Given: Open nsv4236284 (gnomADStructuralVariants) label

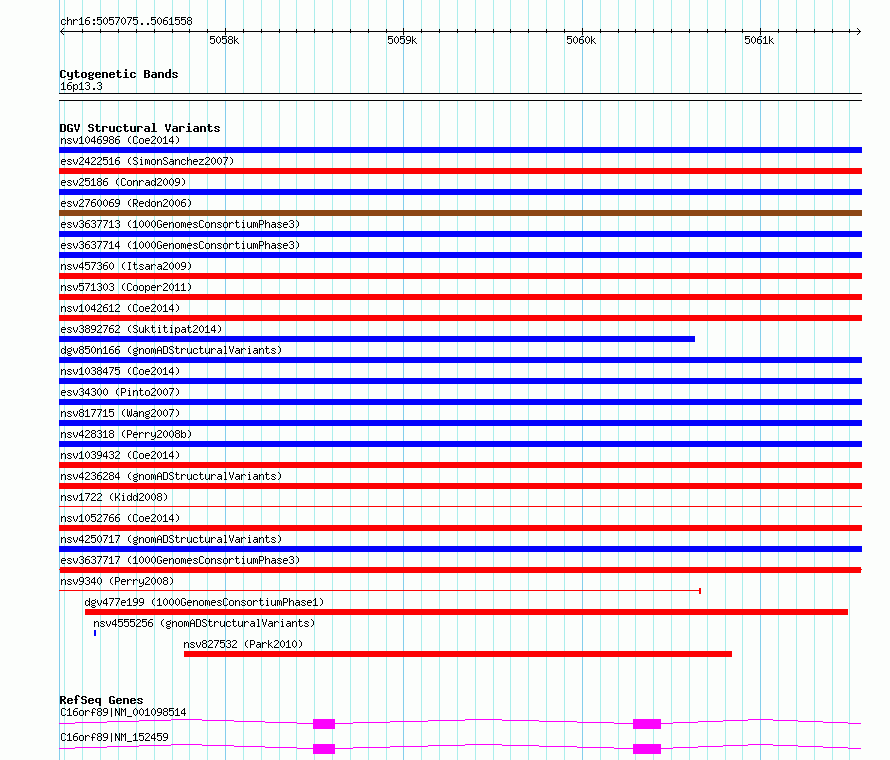Looking at the screenshot, I should [171, 476].
